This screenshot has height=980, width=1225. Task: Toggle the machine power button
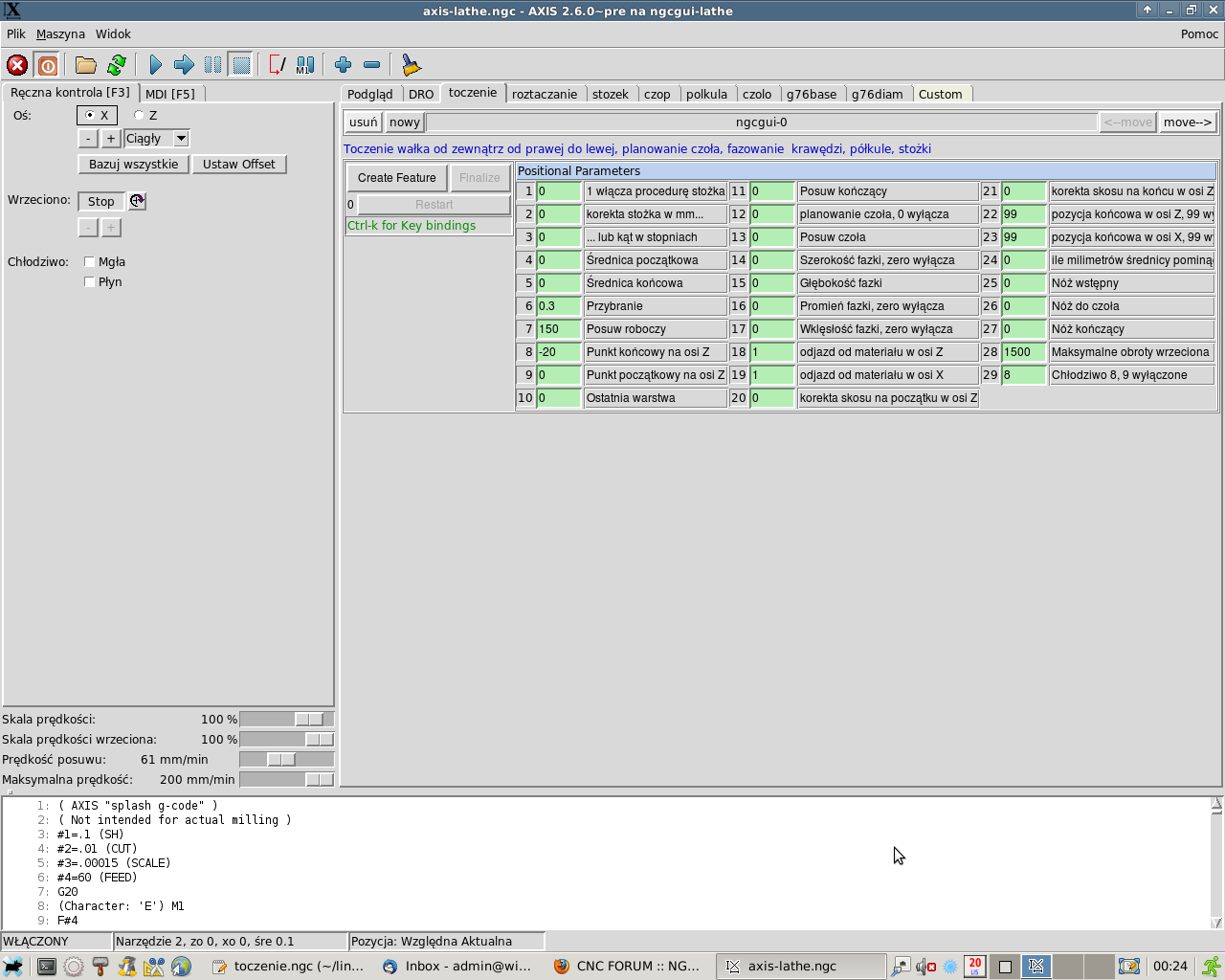pos(47,65)
